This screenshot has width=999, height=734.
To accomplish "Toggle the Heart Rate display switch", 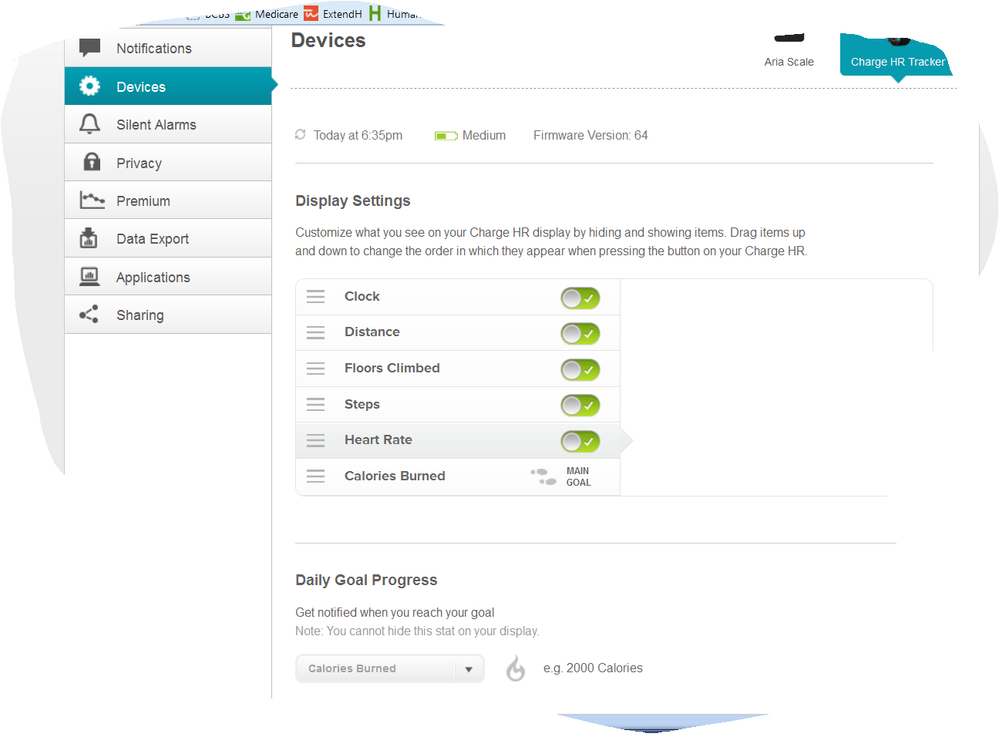I will (x=580, y=442).
